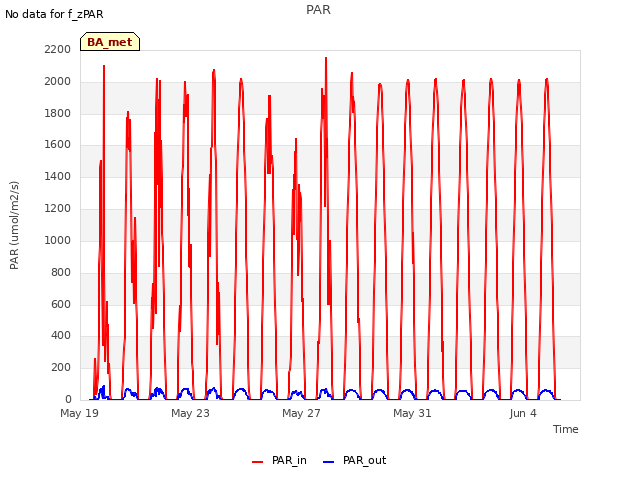The width and height of the screenshot is (640, 480).
Task: Click the red PAR_in legend swatch
Action: point(258,462)
